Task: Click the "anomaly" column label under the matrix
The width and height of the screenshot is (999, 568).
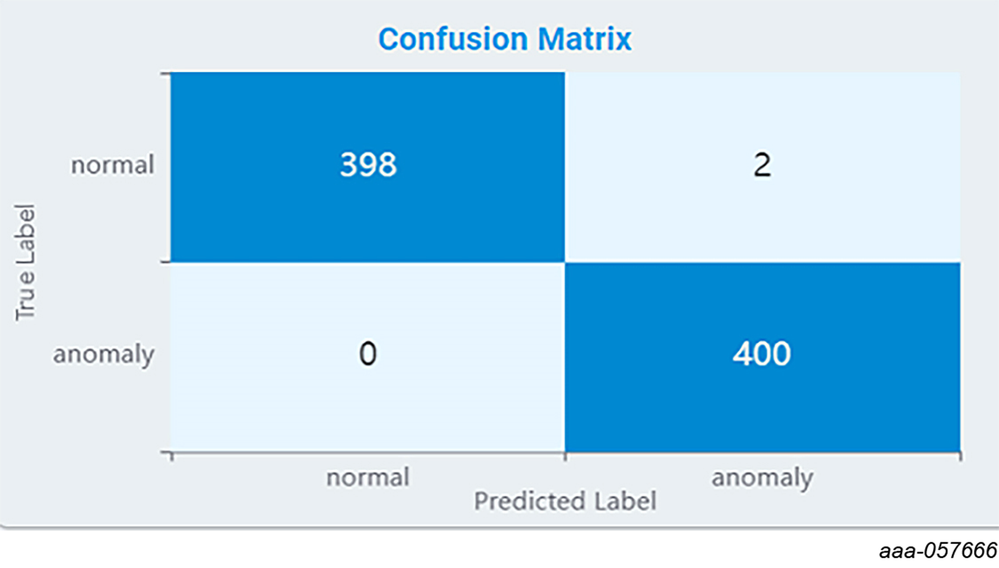Action: tap(762, 478)
